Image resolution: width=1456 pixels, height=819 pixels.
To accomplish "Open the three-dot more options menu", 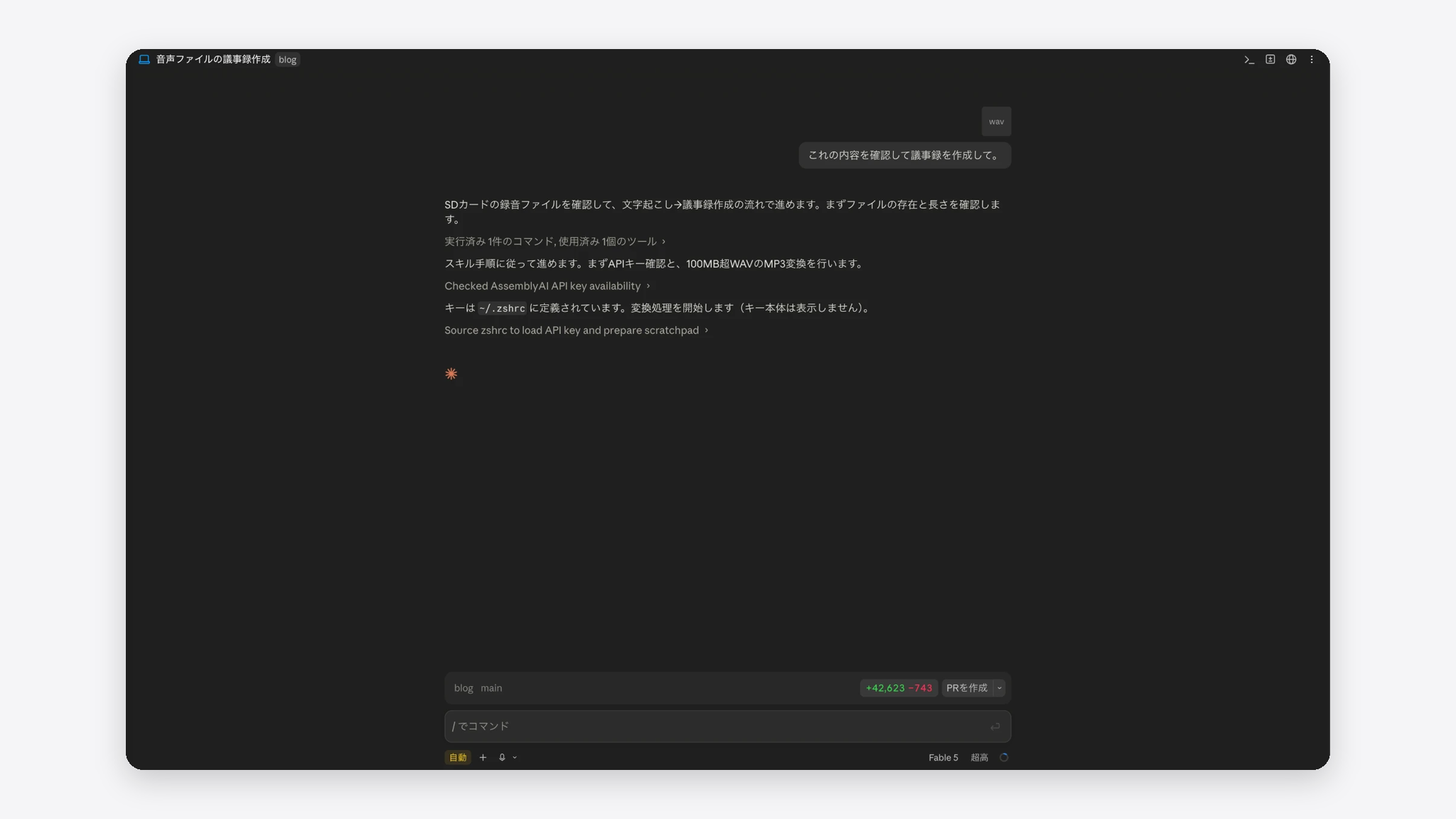I will [1312, 60].
